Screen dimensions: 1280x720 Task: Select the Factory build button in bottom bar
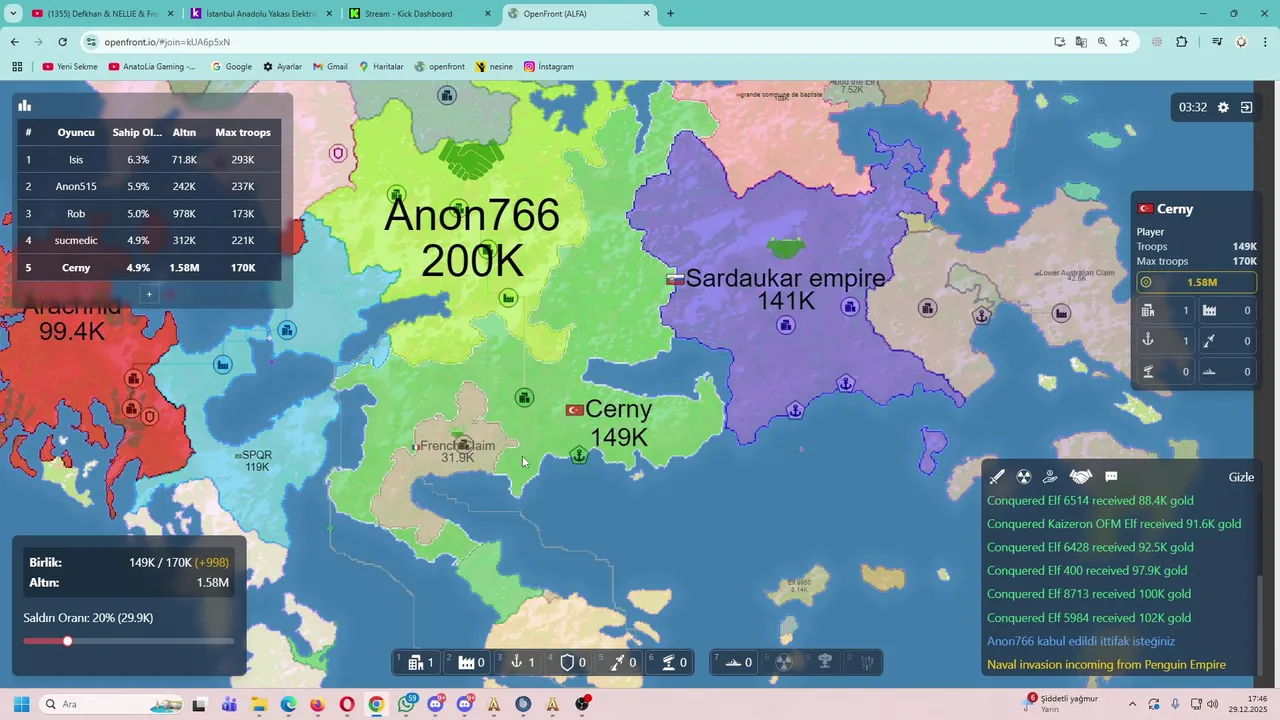click(469, 662)
